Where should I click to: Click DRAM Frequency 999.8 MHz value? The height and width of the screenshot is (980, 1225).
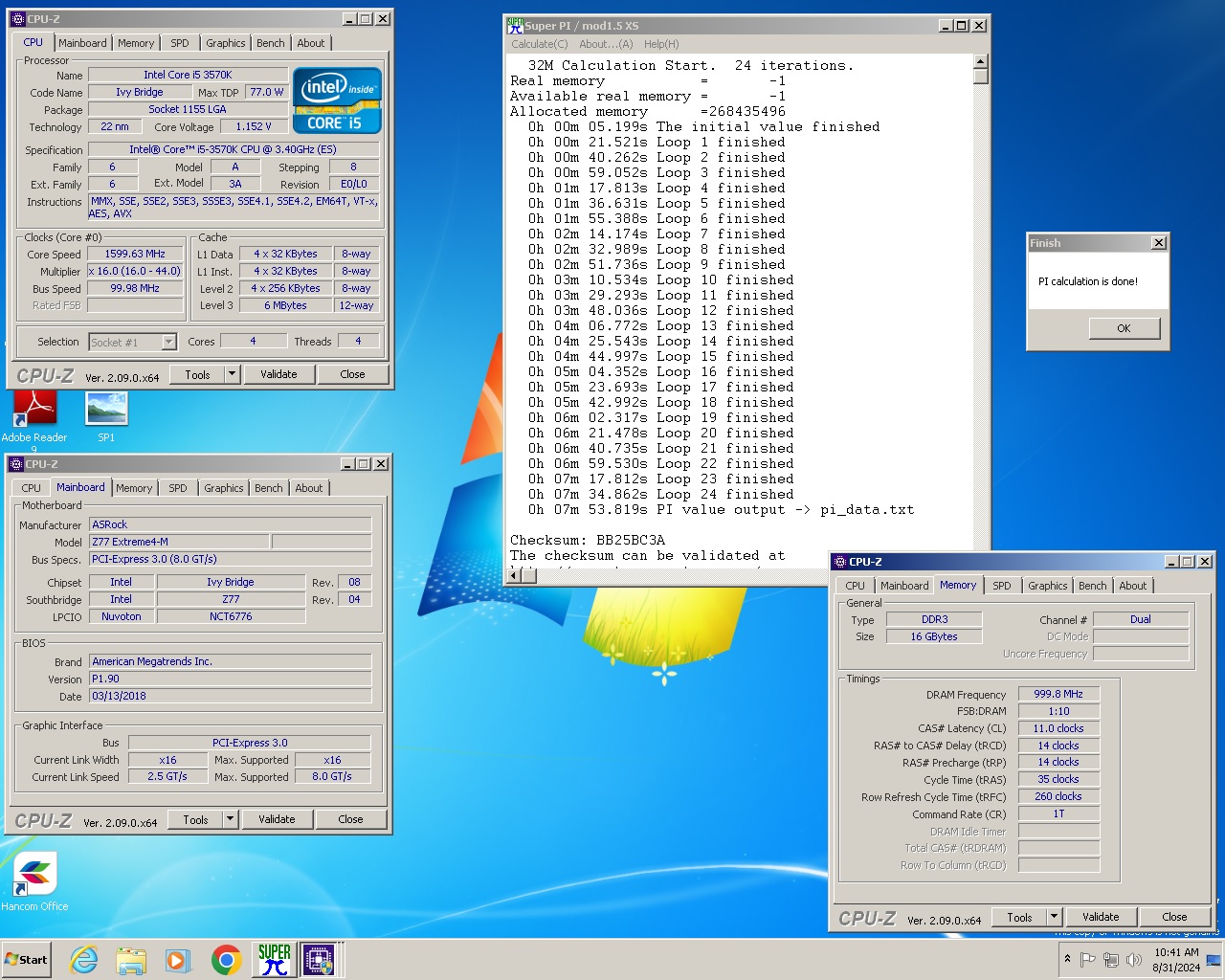(1058, 694)
